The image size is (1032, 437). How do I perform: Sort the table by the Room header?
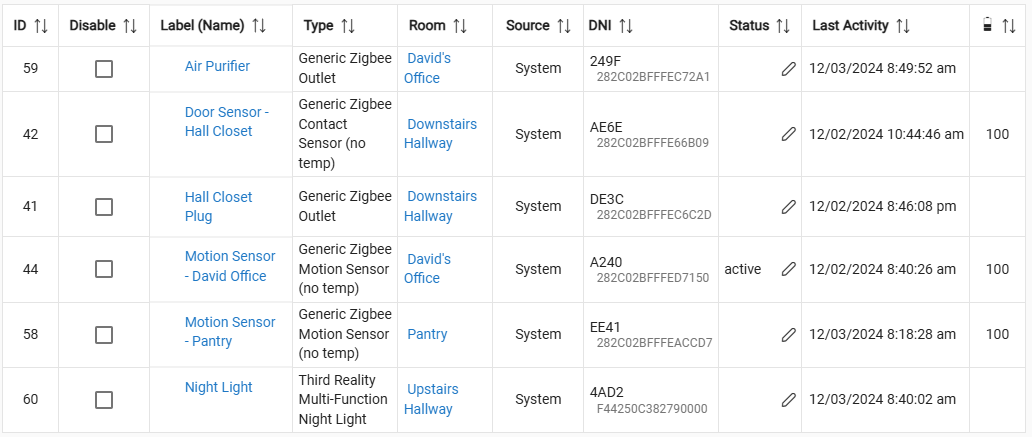click(x=460, y=26)
